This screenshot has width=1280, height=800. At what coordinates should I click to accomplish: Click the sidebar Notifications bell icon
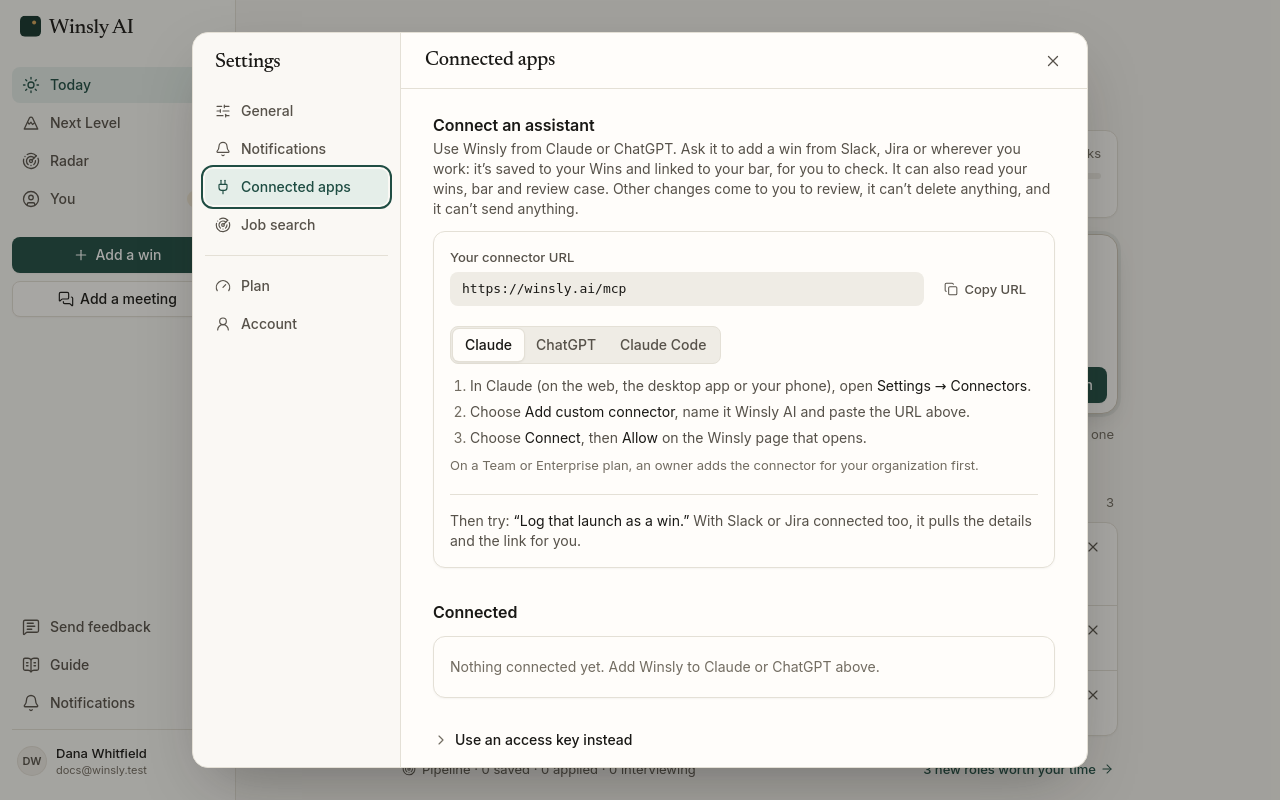point(31,703)
